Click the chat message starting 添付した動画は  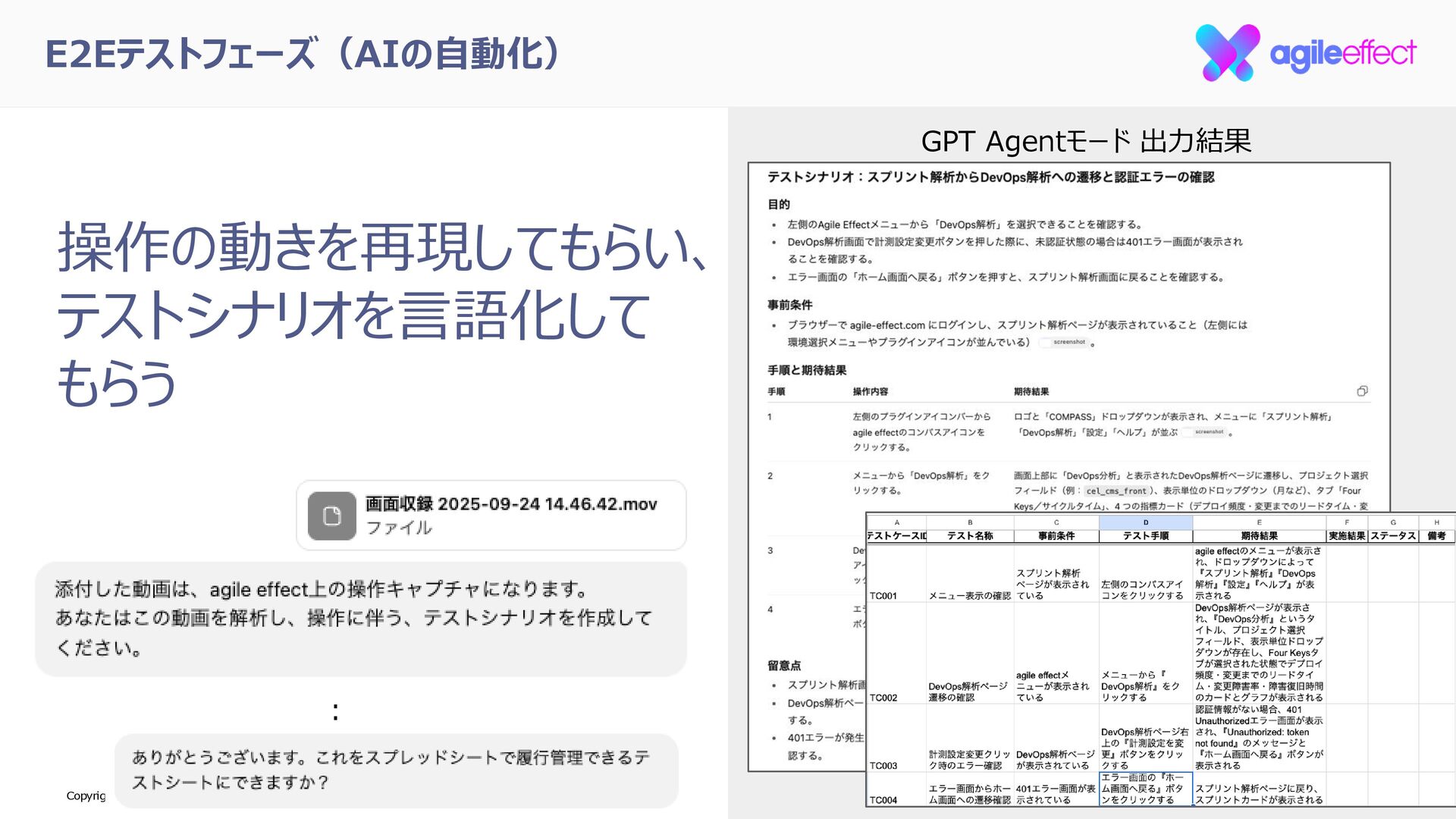[353, 618]
